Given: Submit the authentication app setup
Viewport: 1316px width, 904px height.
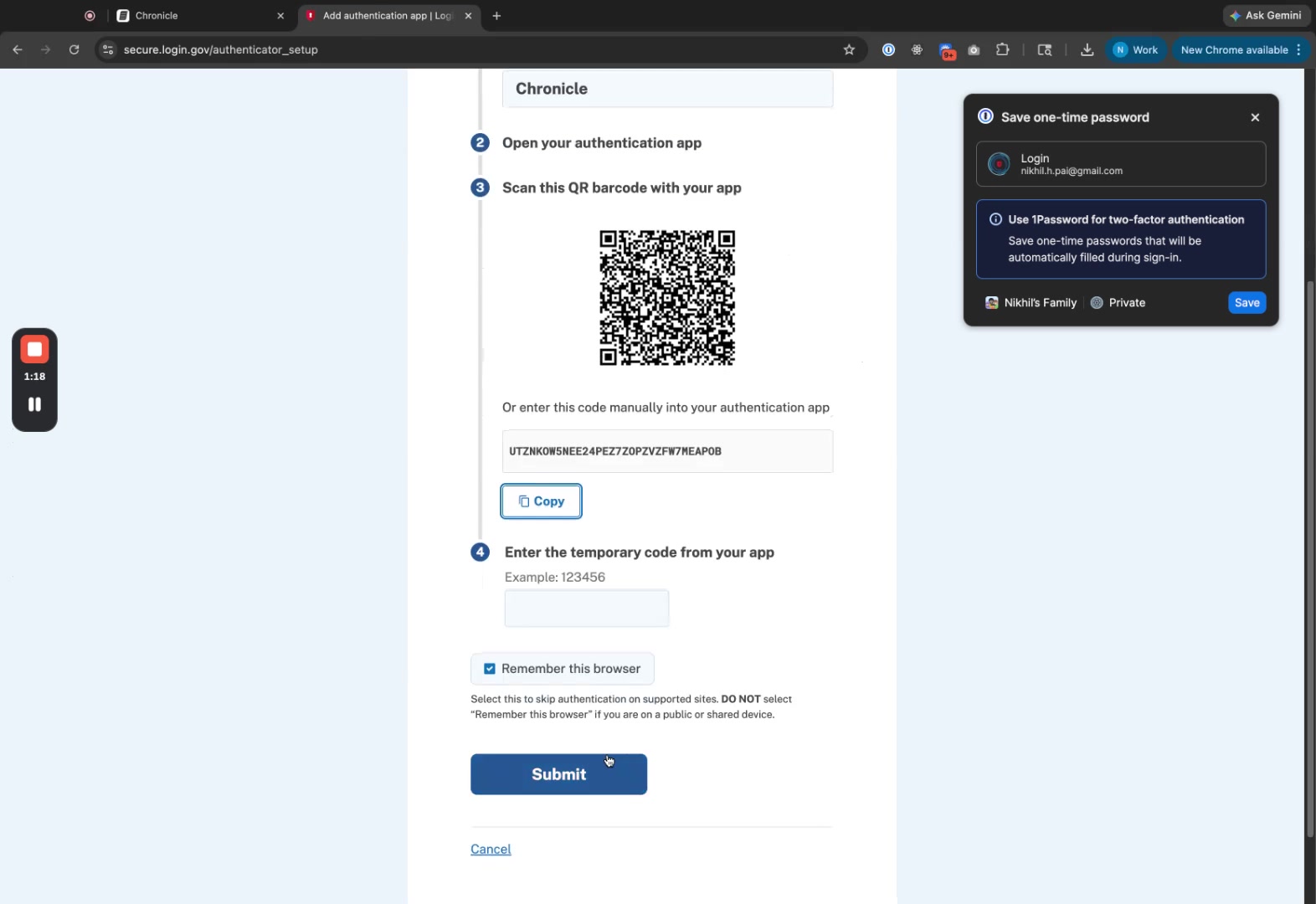Looking at the screenshot, I should tap(558, 774).
